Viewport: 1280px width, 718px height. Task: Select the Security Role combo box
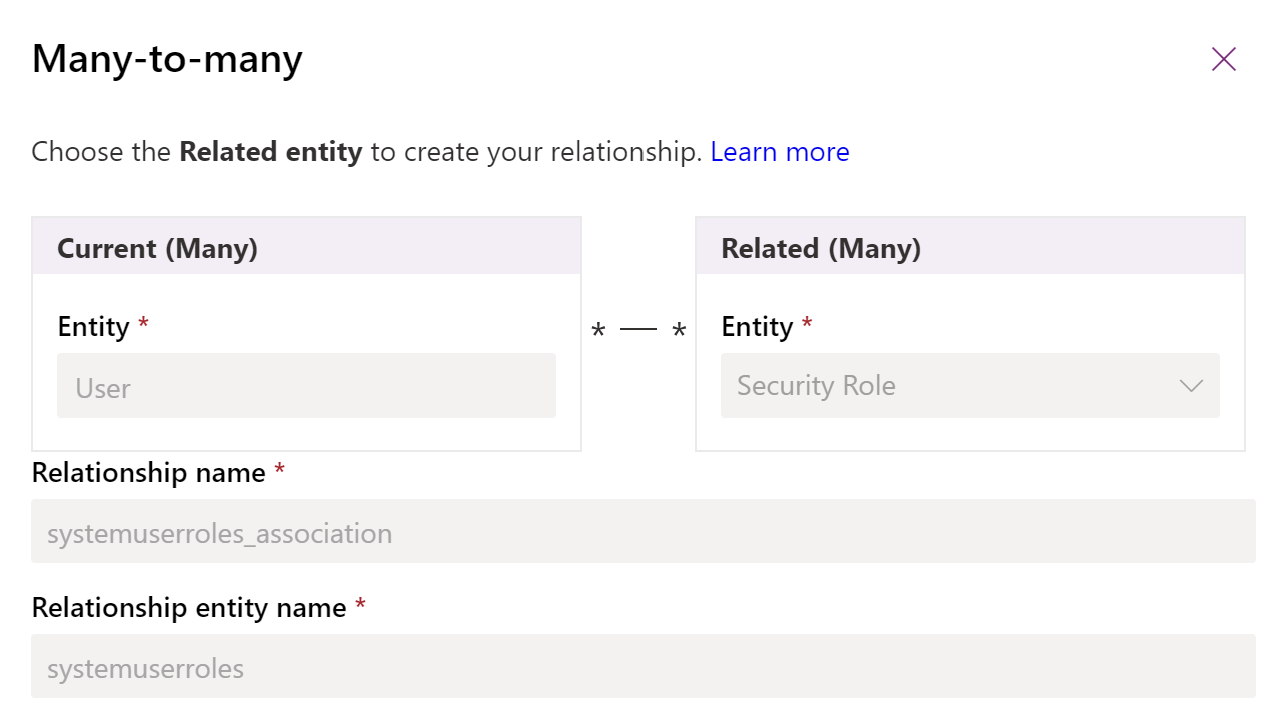point(970,385)
